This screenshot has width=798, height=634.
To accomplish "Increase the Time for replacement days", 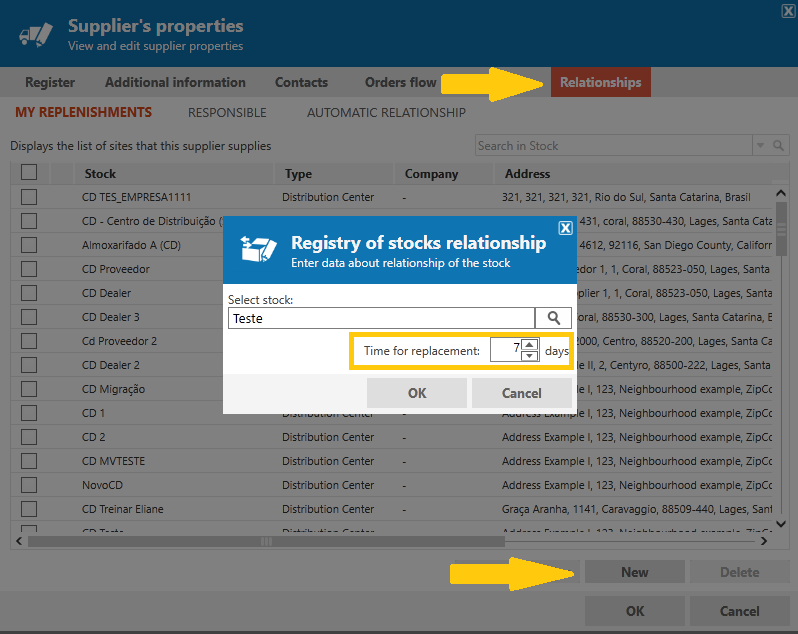I will pos(530,344).
